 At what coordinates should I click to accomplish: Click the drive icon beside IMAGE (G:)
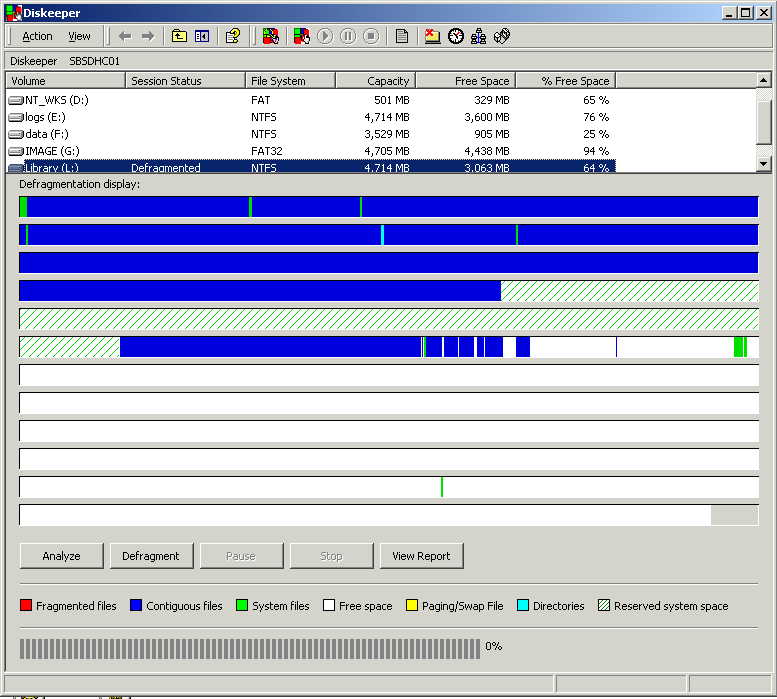[x=16, y=151]
